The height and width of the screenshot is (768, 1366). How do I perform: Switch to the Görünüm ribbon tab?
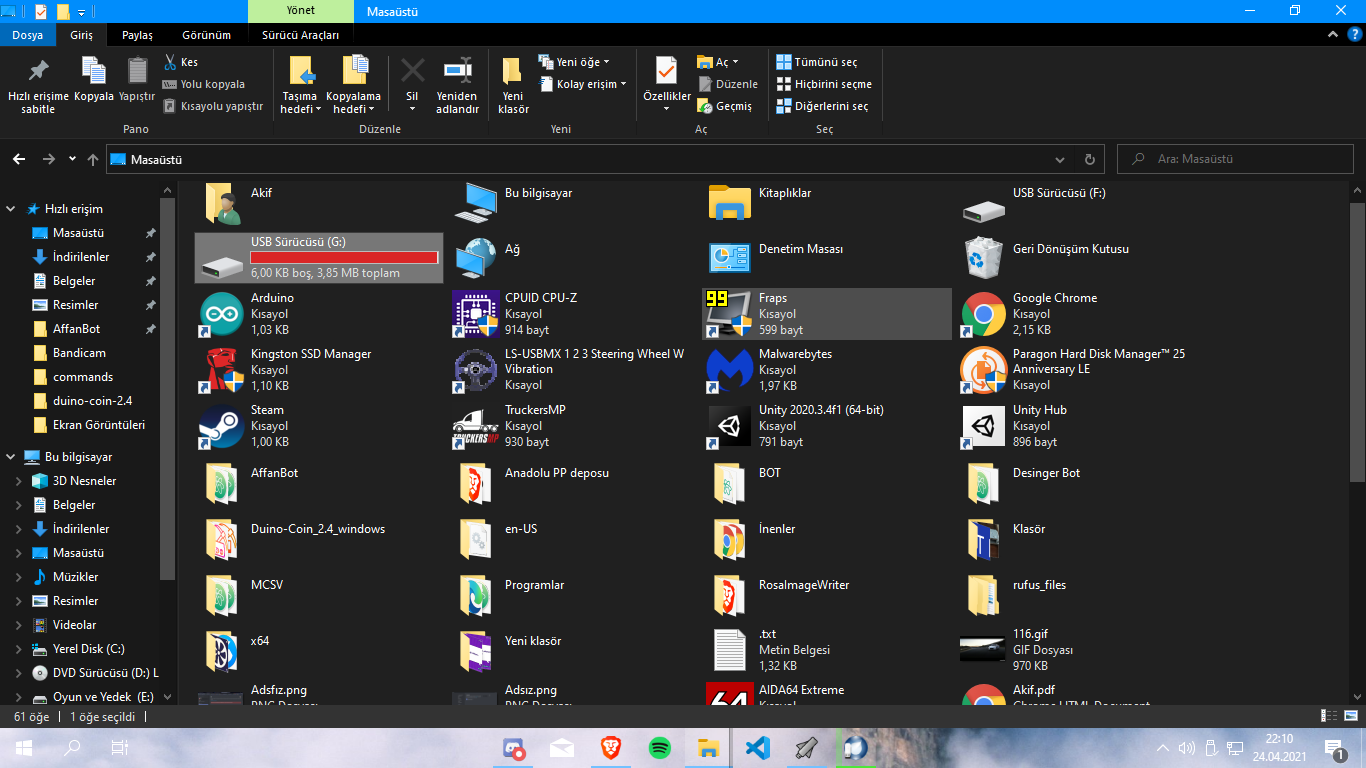click(206, 35)
